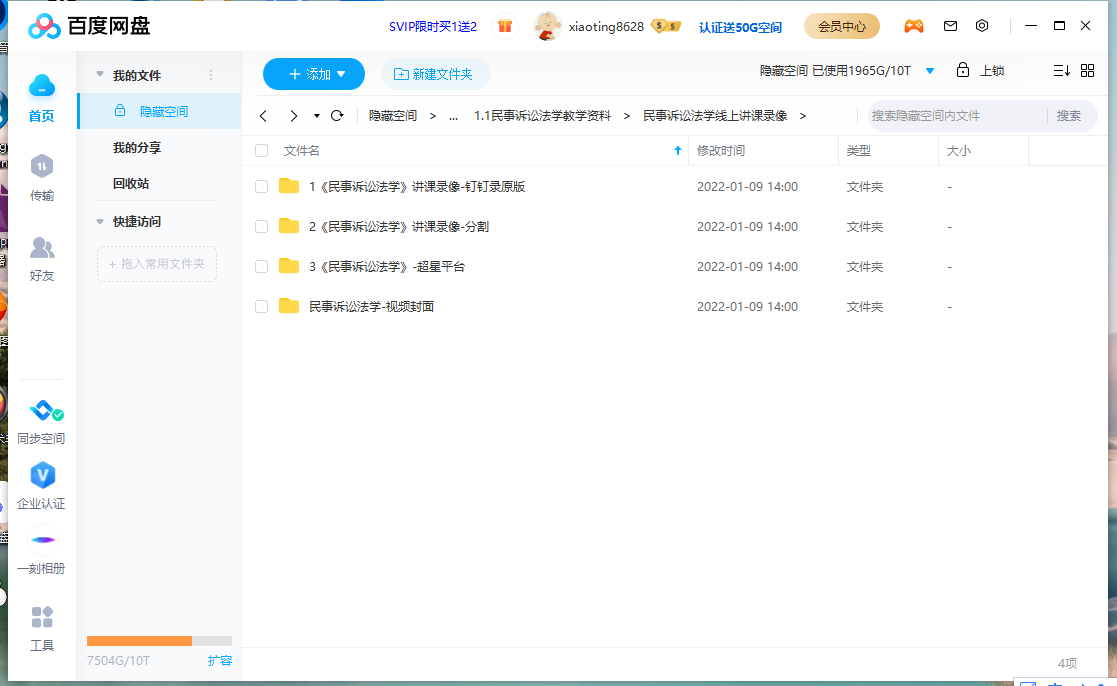This screenshot has width=1117, height=686.
Task: Switch to grid view icon
Action: (x=1088, y=71)
